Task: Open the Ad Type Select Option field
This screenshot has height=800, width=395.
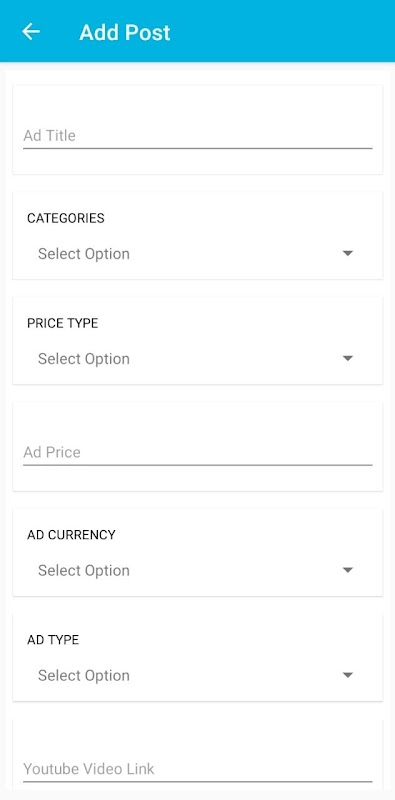Action: tap(197, 675)
